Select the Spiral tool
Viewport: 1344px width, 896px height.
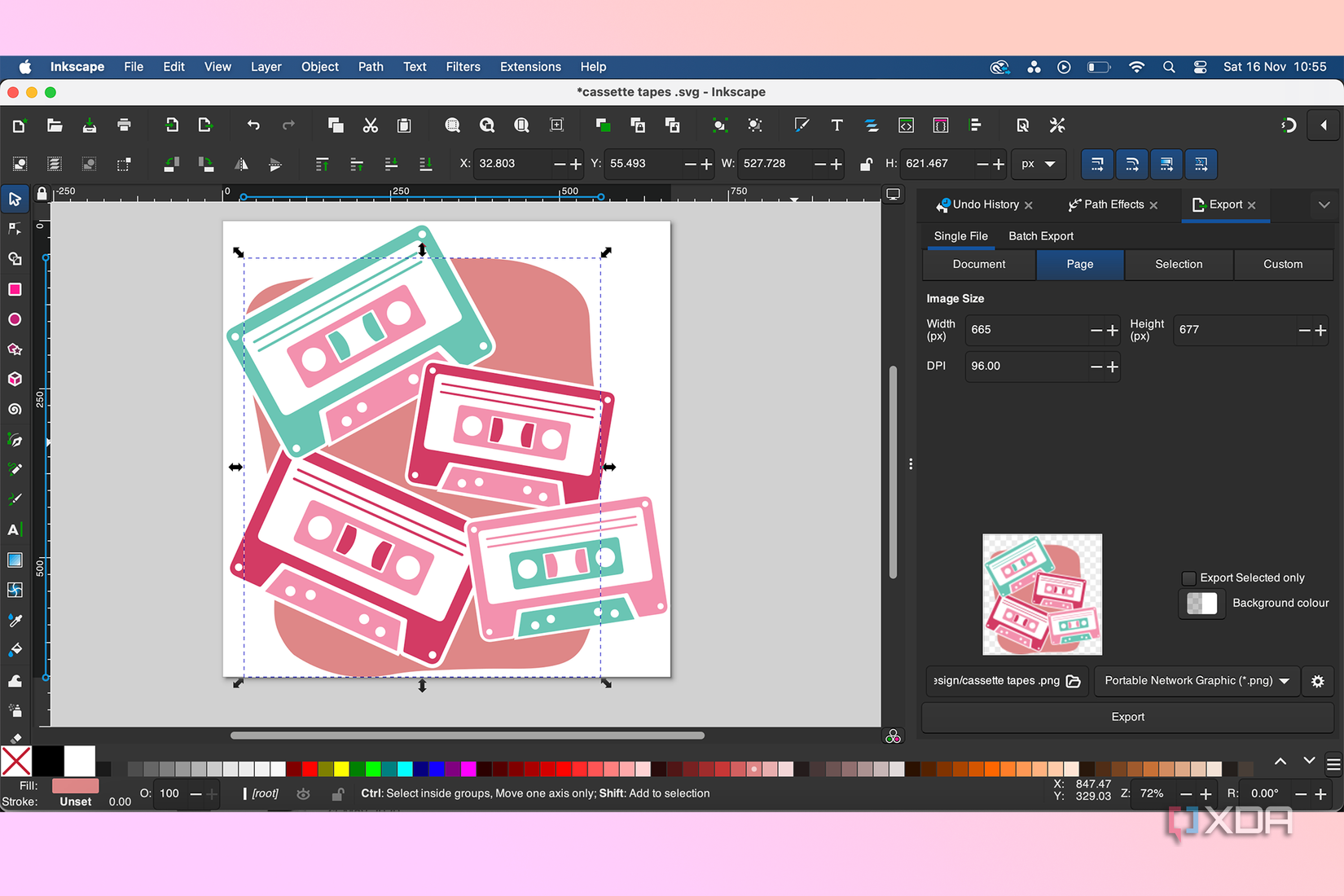(x=15, y=409)
